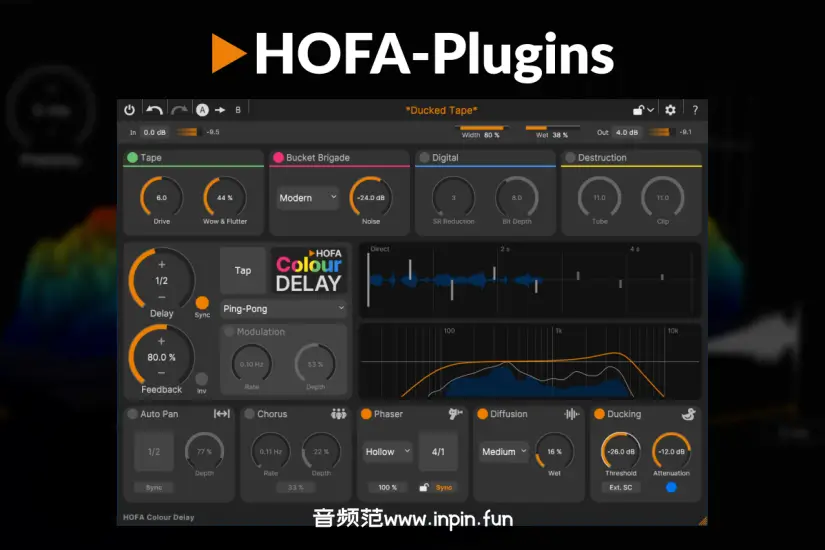Click the Ducking duck icon
The width and height of the screenshot is (825, 550).
688,414
